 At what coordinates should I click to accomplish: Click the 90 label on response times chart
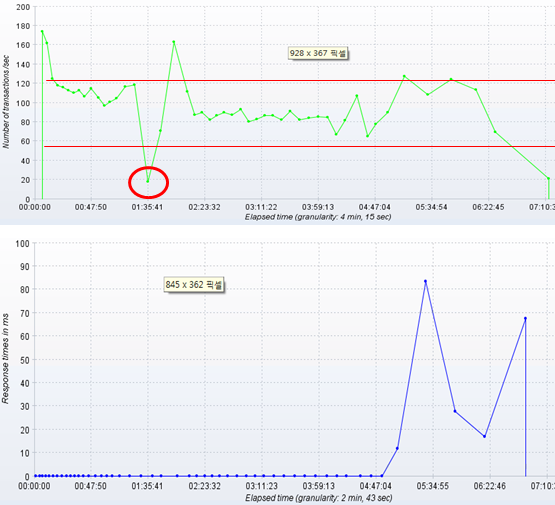pos(24,266)
